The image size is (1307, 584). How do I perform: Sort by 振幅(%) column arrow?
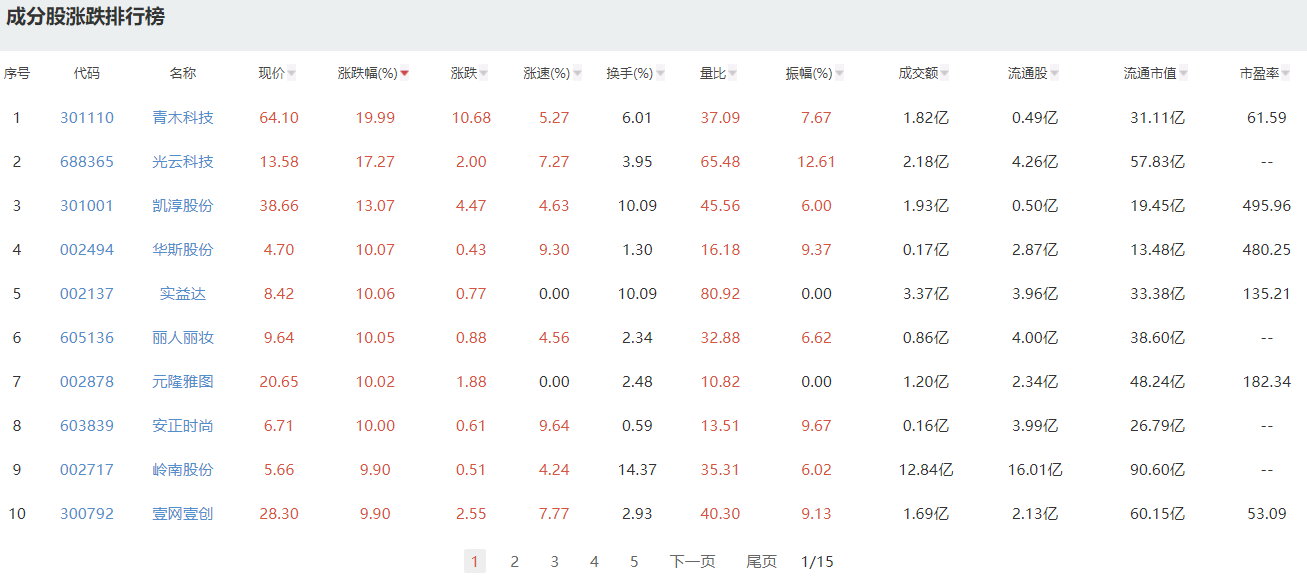tap(839, 73)
